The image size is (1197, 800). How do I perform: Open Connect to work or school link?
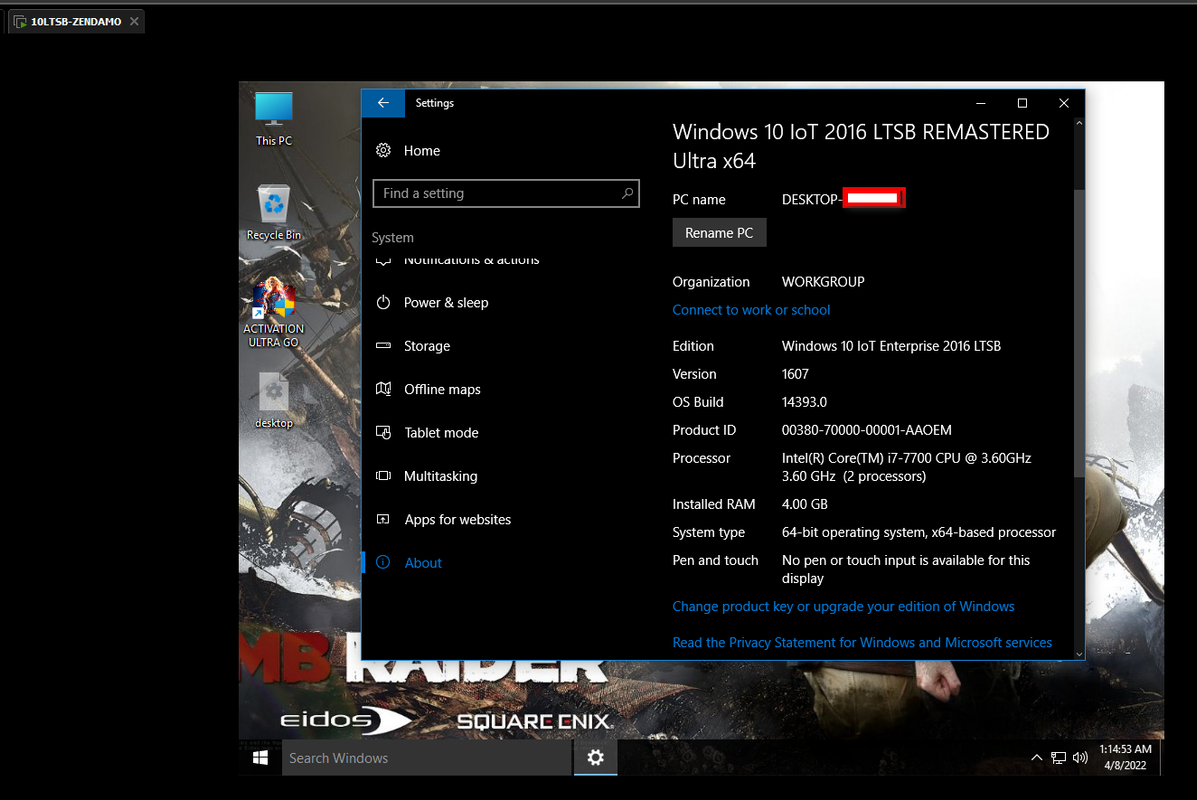coord(751,310)
